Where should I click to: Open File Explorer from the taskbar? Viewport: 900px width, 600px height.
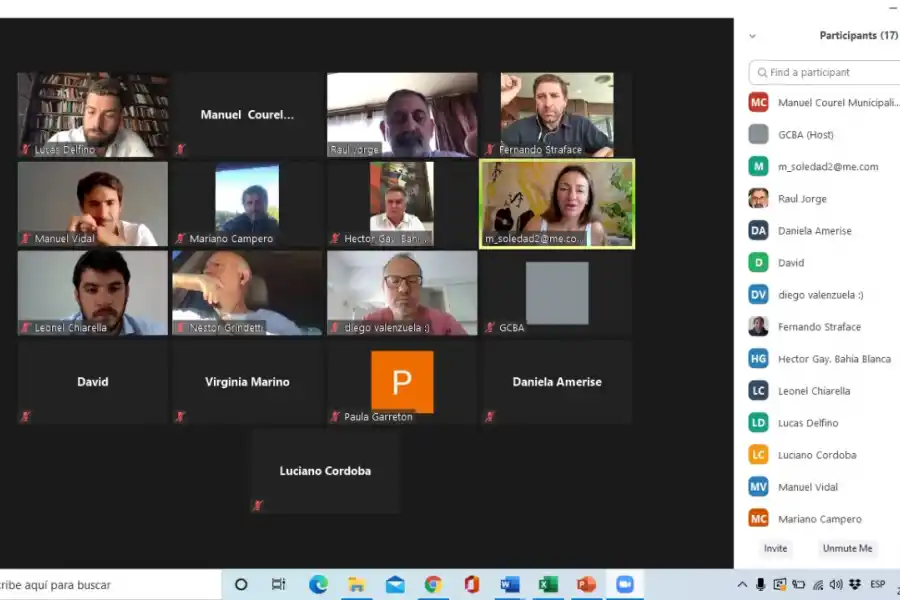point(356,585)
